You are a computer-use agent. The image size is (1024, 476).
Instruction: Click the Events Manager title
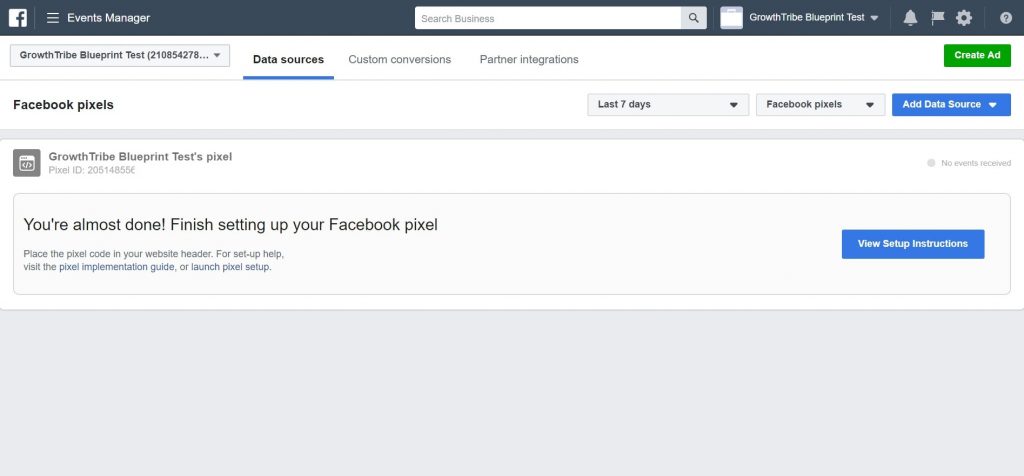pyautogui.click(x=108, y=18)
